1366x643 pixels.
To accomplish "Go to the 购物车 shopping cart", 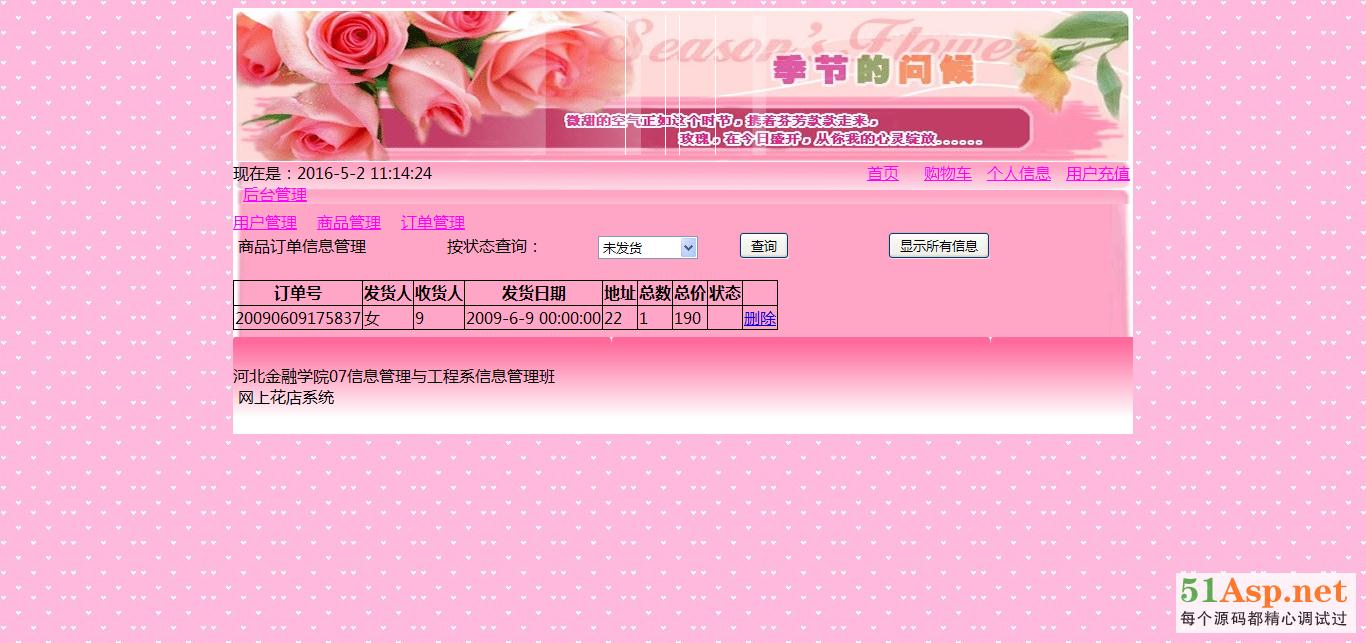I will pyautogui.click(x=947, y=174).
